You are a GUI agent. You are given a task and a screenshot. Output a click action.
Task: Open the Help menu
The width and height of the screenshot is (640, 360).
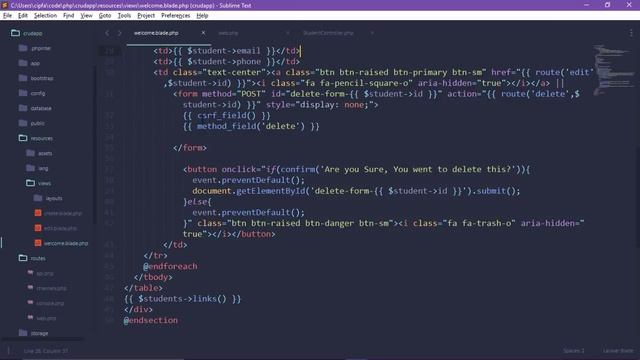202,16
